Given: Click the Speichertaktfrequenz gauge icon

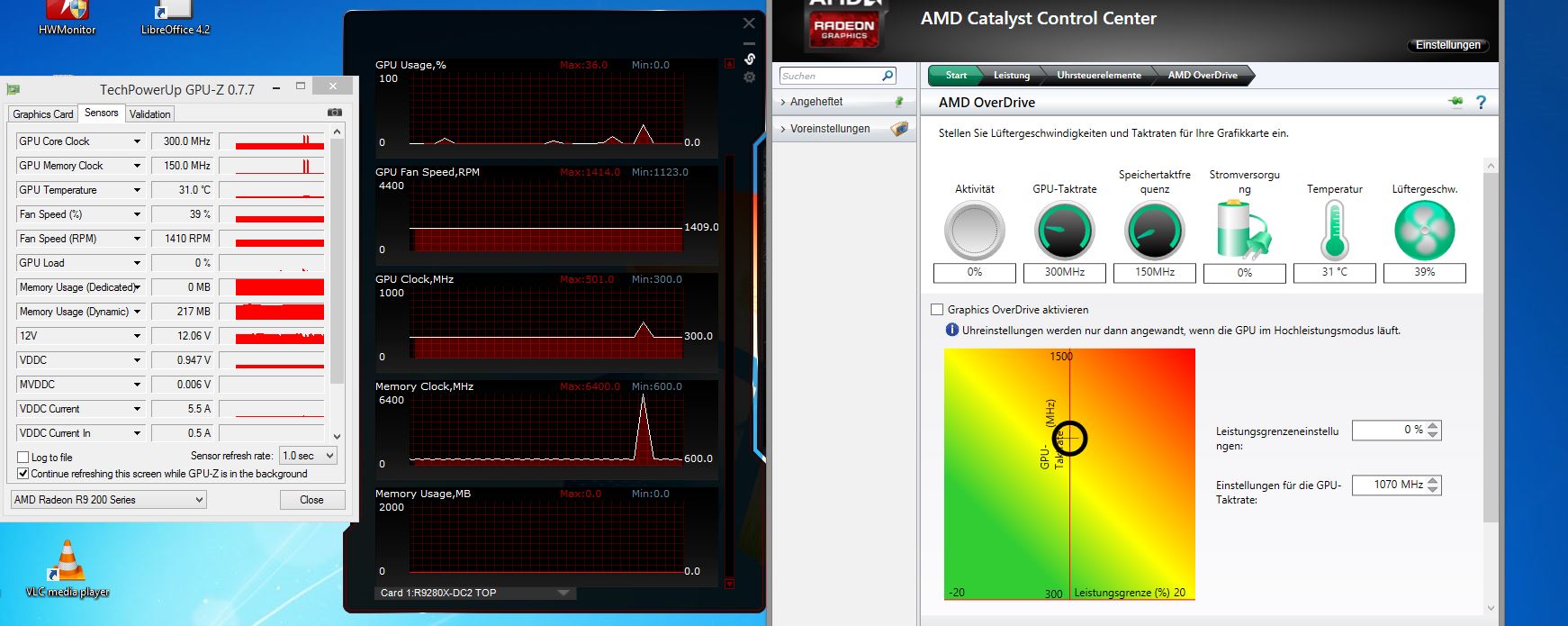Looking at the screenshot, I should click(x=1154, y=231).
